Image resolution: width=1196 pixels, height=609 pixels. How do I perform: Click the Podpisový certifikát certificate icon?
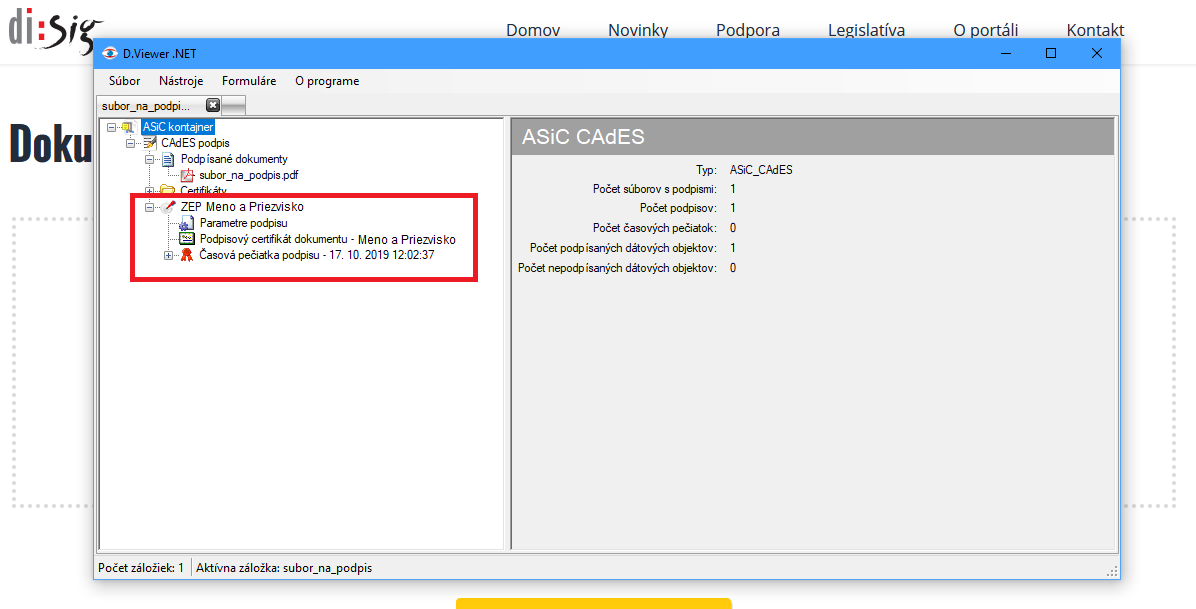tap(187, 239)
